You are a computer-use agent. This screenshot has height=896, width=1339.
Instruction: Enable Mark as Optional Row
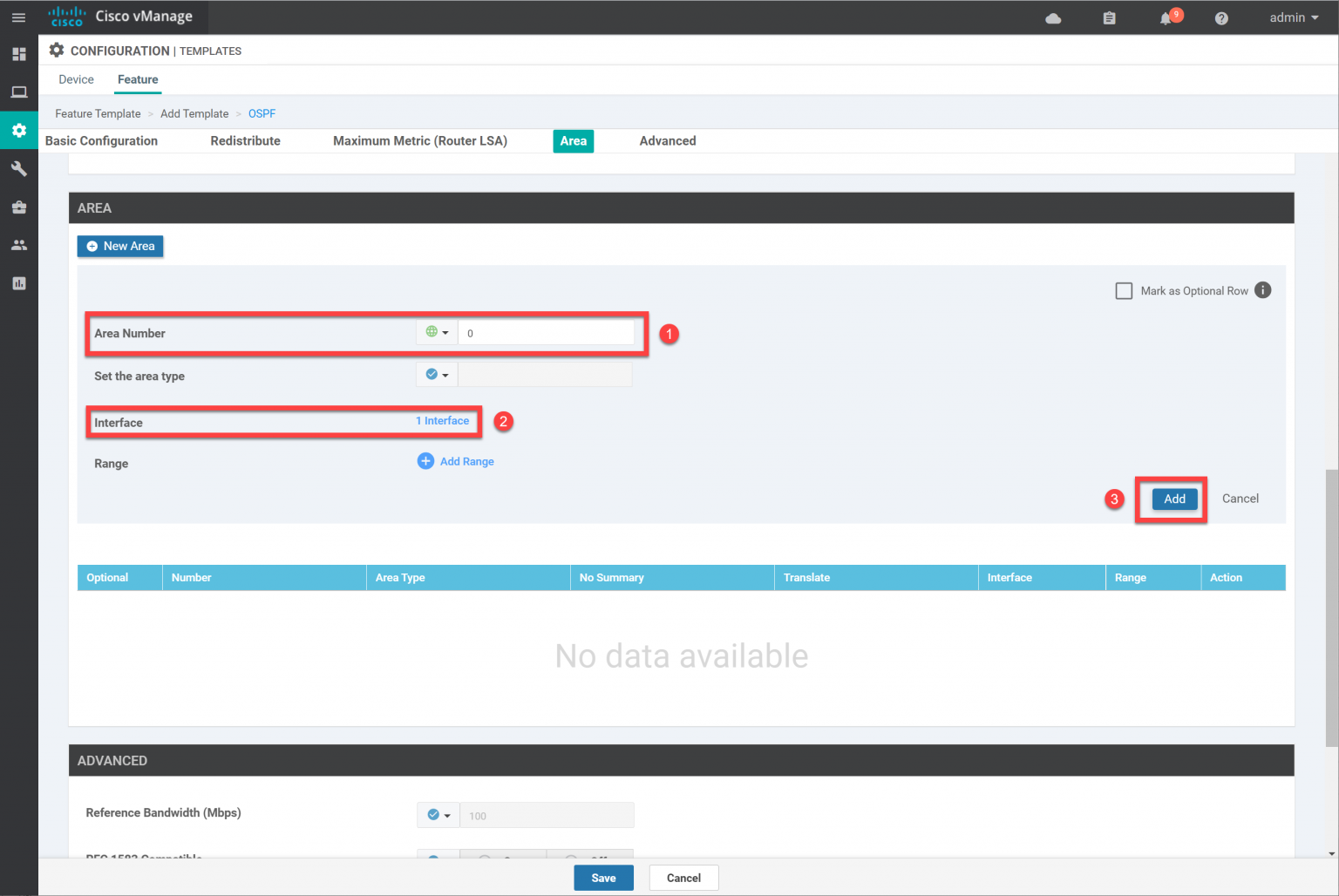pyautogui.click(x=1124, y=290)
